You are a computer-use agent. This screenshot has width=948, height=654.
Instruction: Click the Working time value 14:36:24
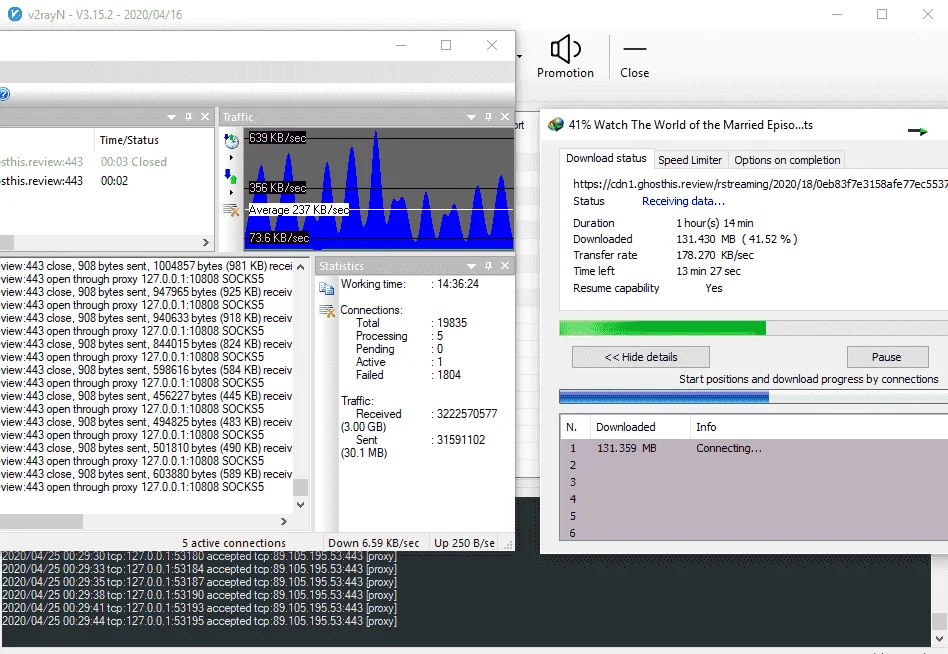(458, 284)
